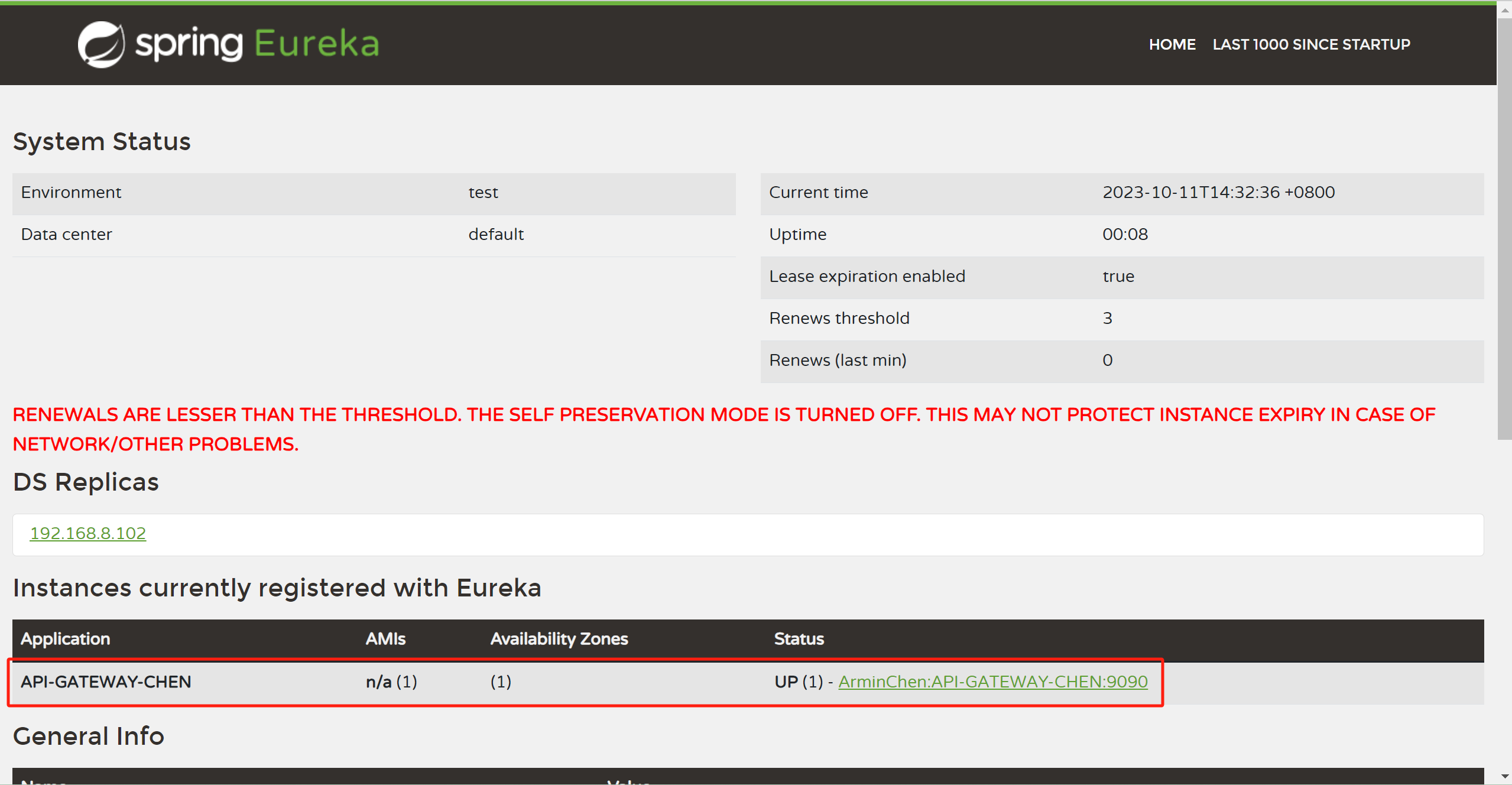Click the spring Eureka brand text
This screenshot has width=1512, height=785.
pyautogui.click(x=257, y=44)
